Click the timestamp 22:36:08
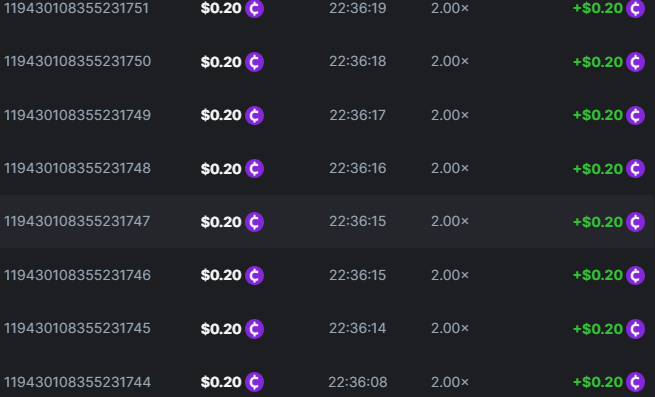 pyautogui.click(x=358, y=382)
